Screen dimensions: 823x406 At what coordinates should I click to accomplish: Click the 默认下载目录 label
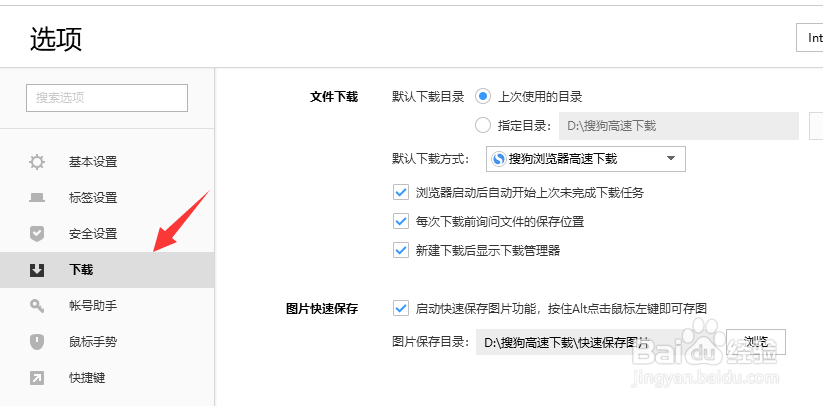click(x=428, y=97)
